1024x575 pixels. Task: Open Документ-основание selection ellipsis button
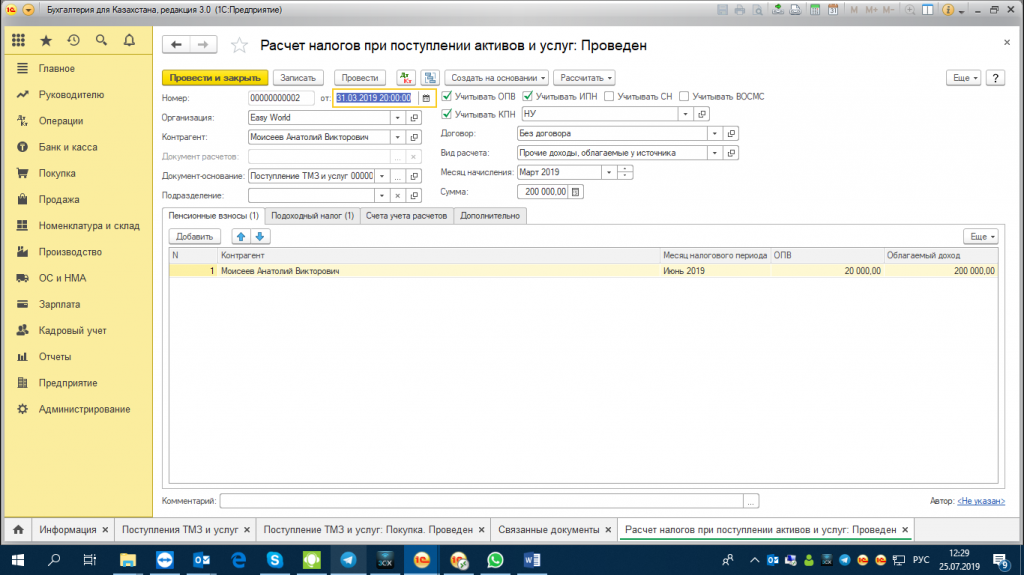[x=397, y=176]
